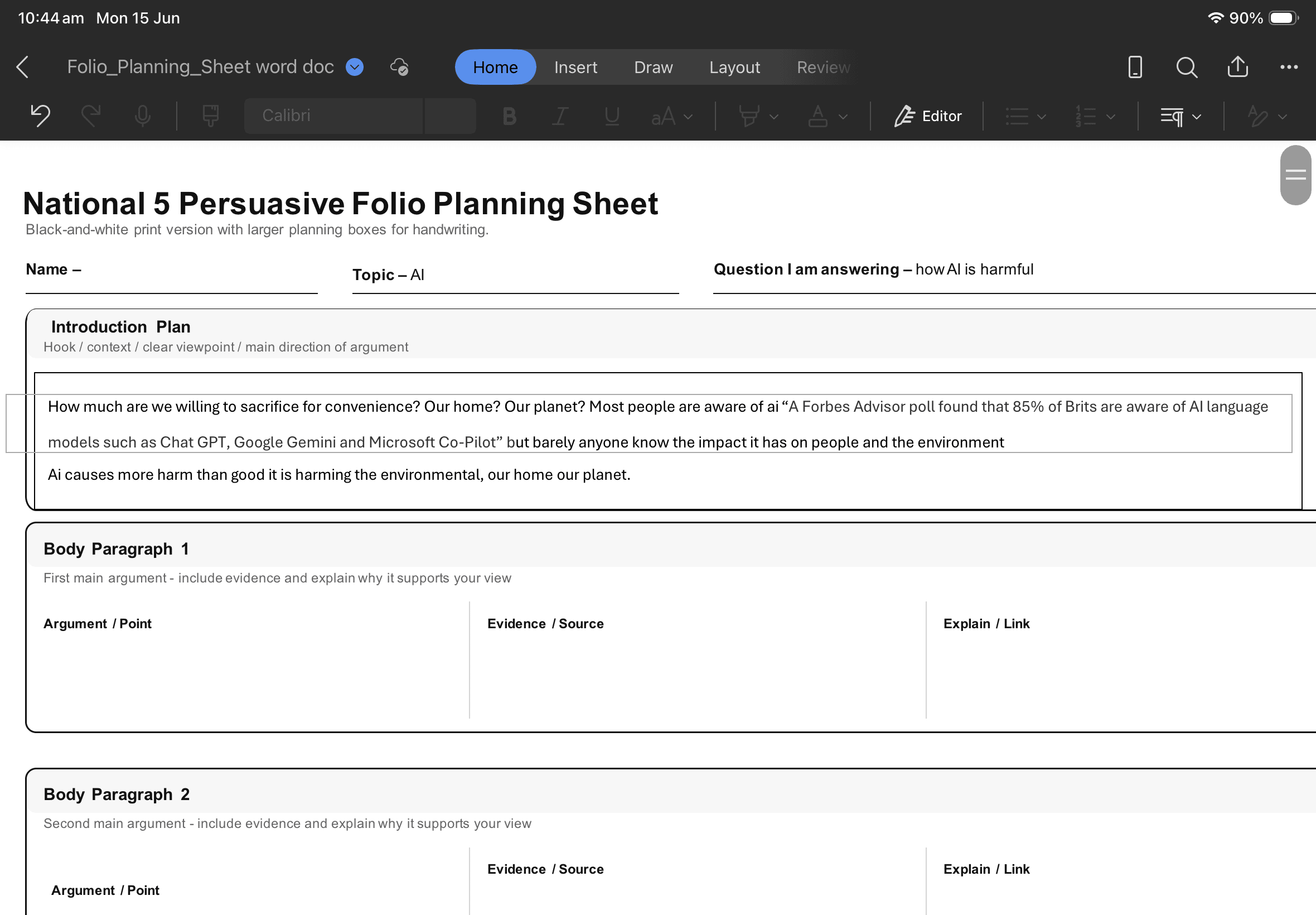Click Evidence / Source in Body Paragraph 1
Image resolution: width=1316 pixels, height=915 pixels.
coord(545,624)
